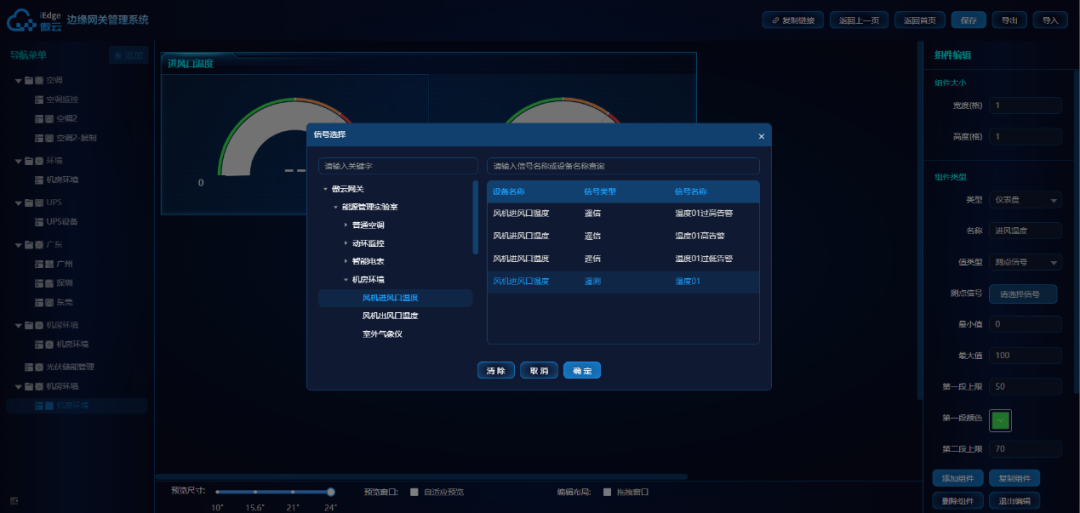Collapse the 傲云网关 tree node
This screenshot has width=1080, height=513.
pyautogui.click(x=325, y=189)
